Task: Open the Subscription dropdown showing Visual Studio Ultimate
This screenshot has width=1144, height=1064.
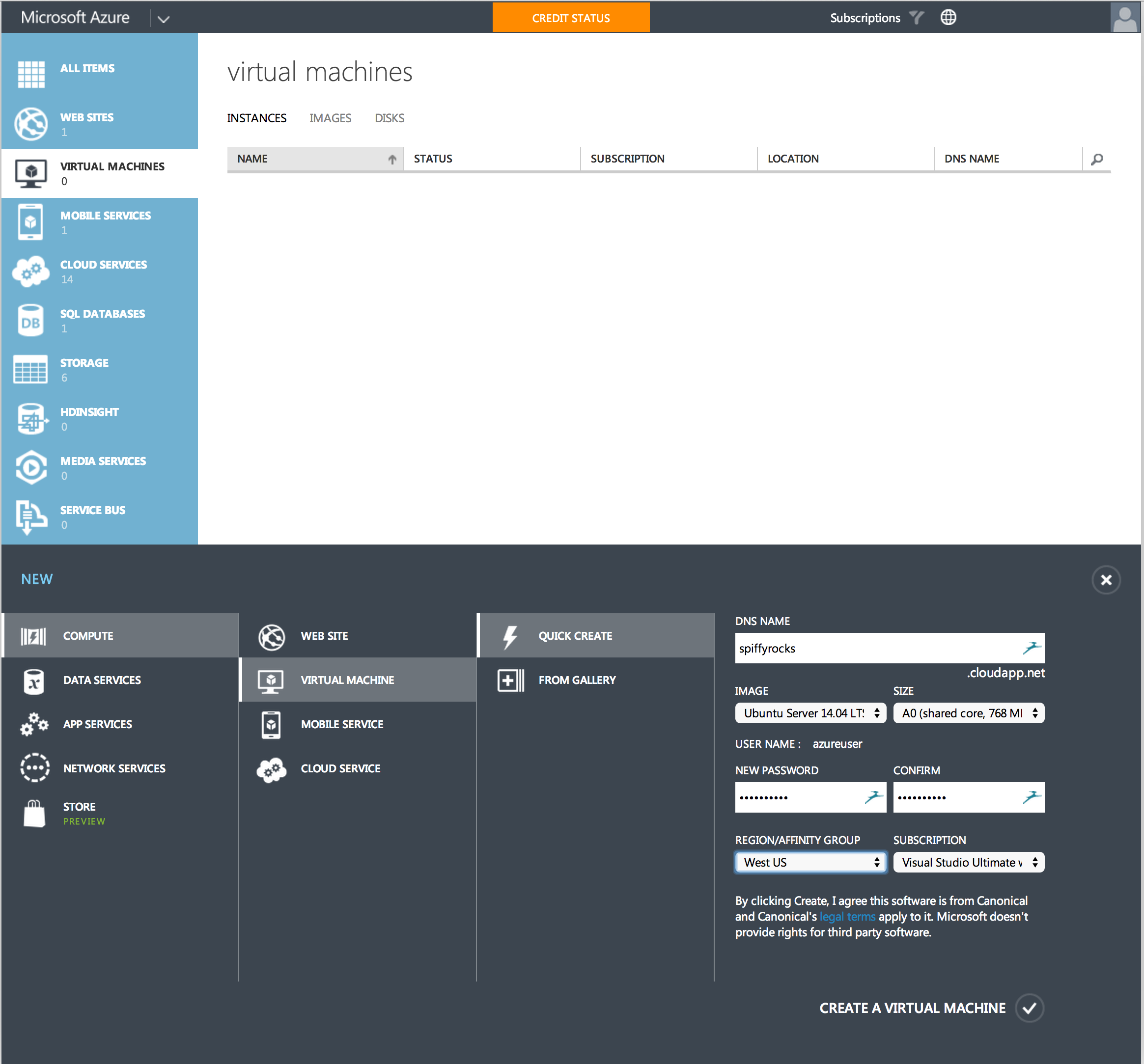Action: tap(969, 863)
